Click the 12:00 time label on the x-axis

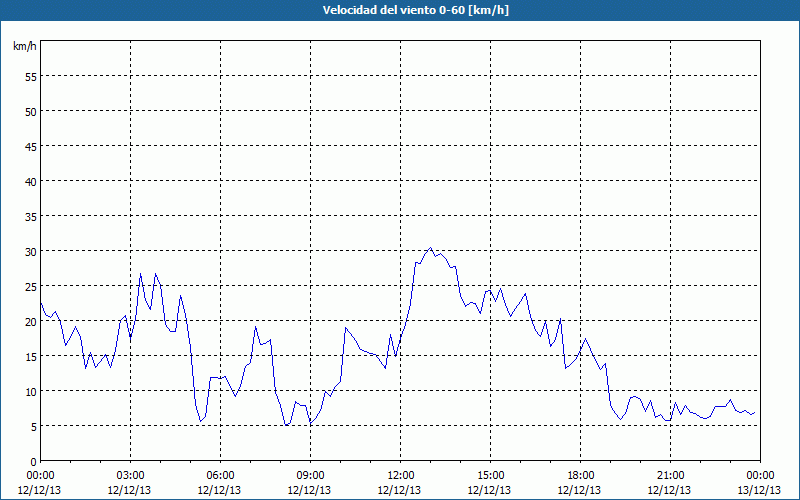pos(401,476)
